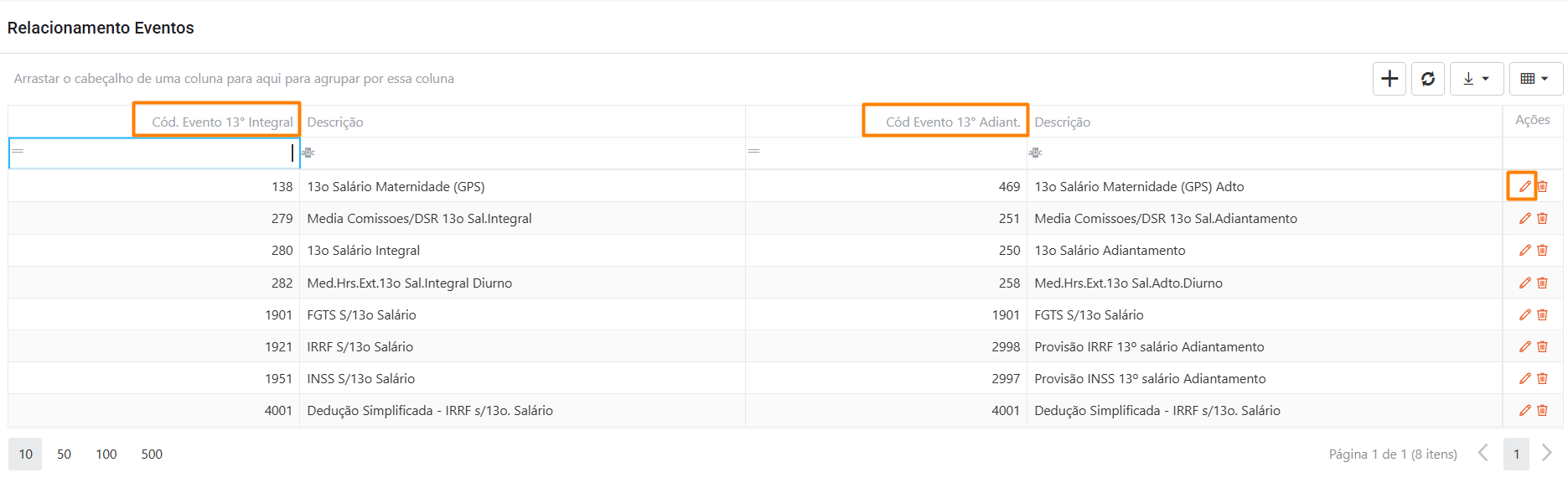Viewport: 1568px width, 483px height.
Task: Edit the INSS S/13o Salário row
Action: [x=1524, y=378]
